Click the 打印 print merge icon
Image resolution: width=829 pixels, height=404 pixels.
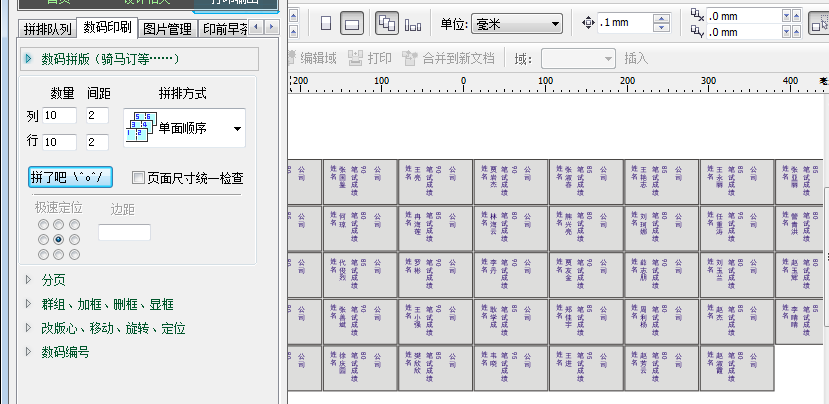click(356, 58)
